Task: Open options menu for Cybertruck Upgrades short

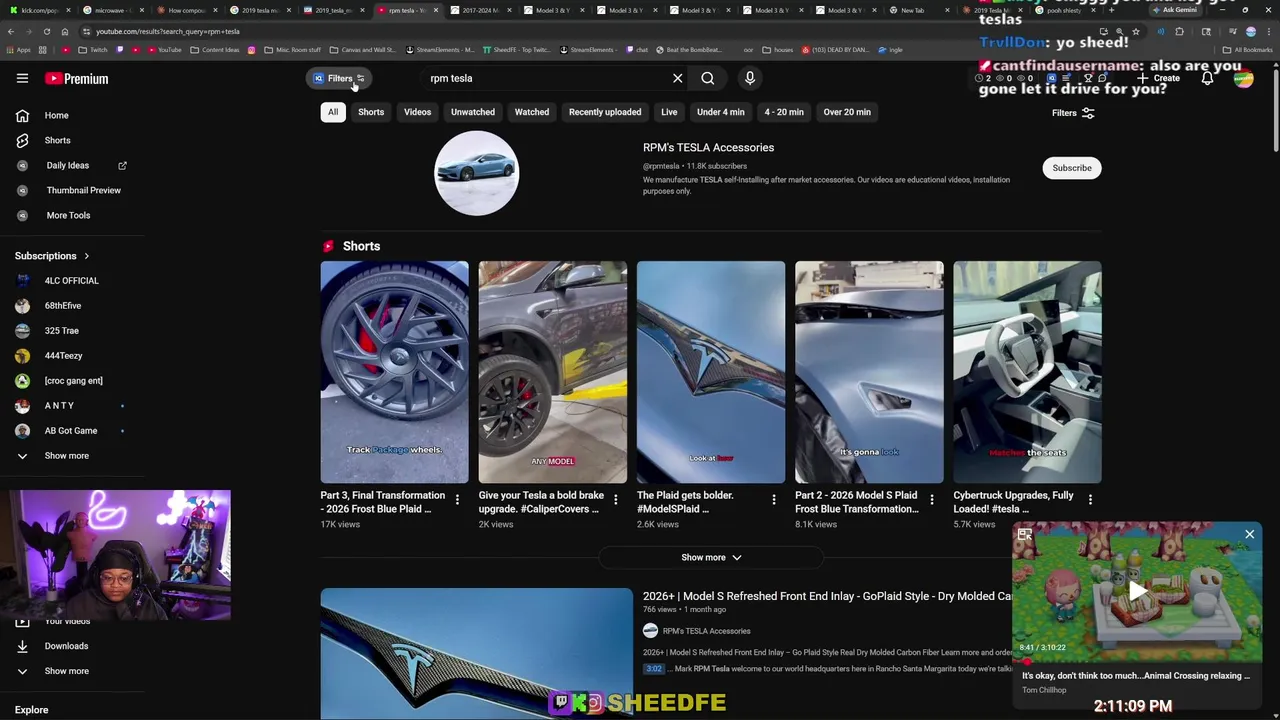Action: point(1090,499)
